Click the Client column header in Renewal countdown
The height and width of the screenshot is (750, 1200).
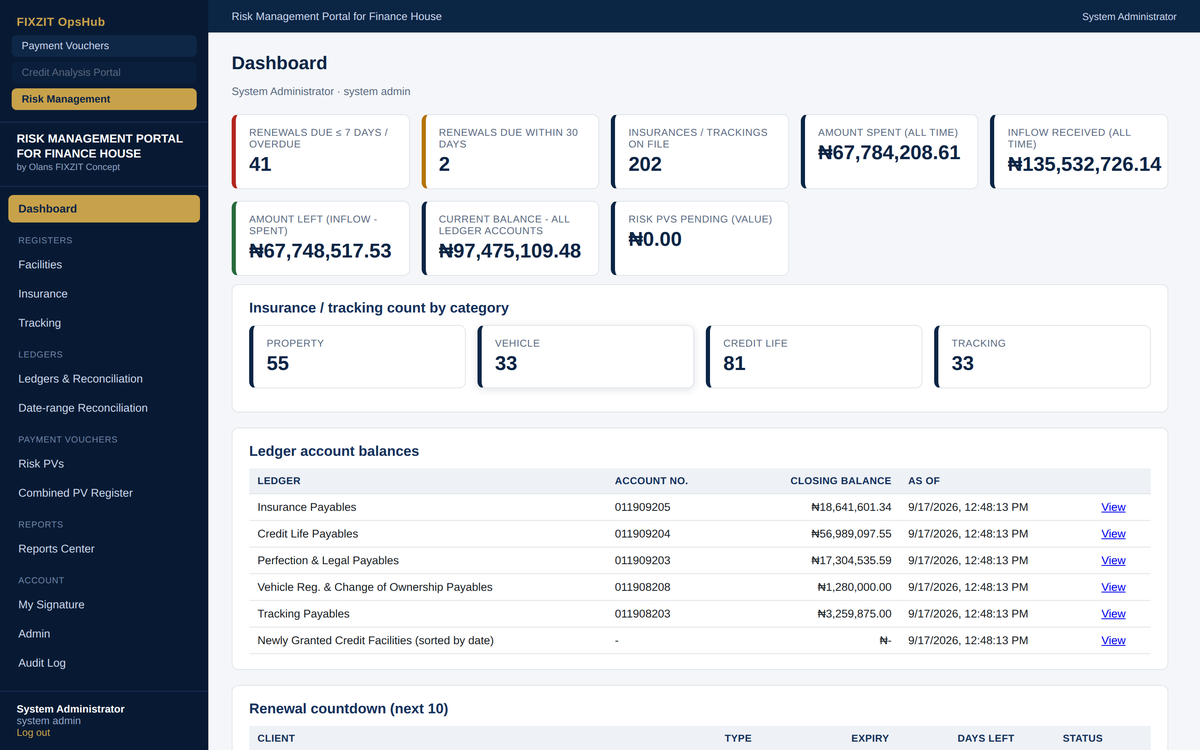click(276, 738)
